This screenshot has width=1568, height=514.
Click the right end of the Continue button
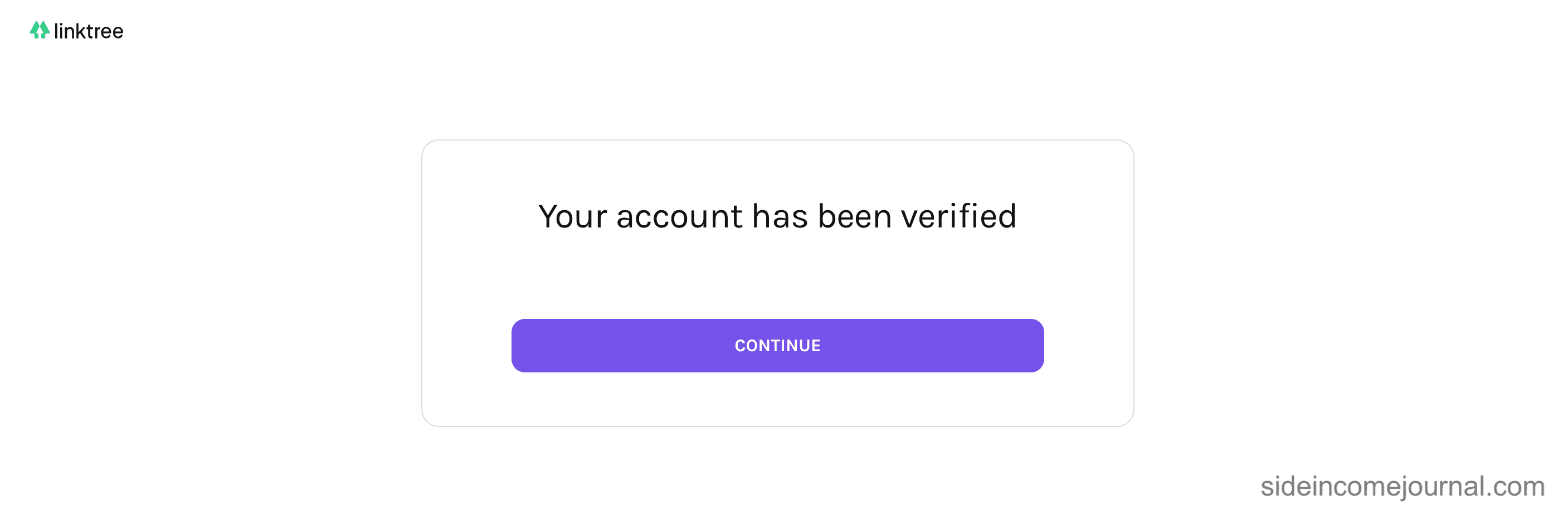pyautogui.click(x=1026, y=345)
